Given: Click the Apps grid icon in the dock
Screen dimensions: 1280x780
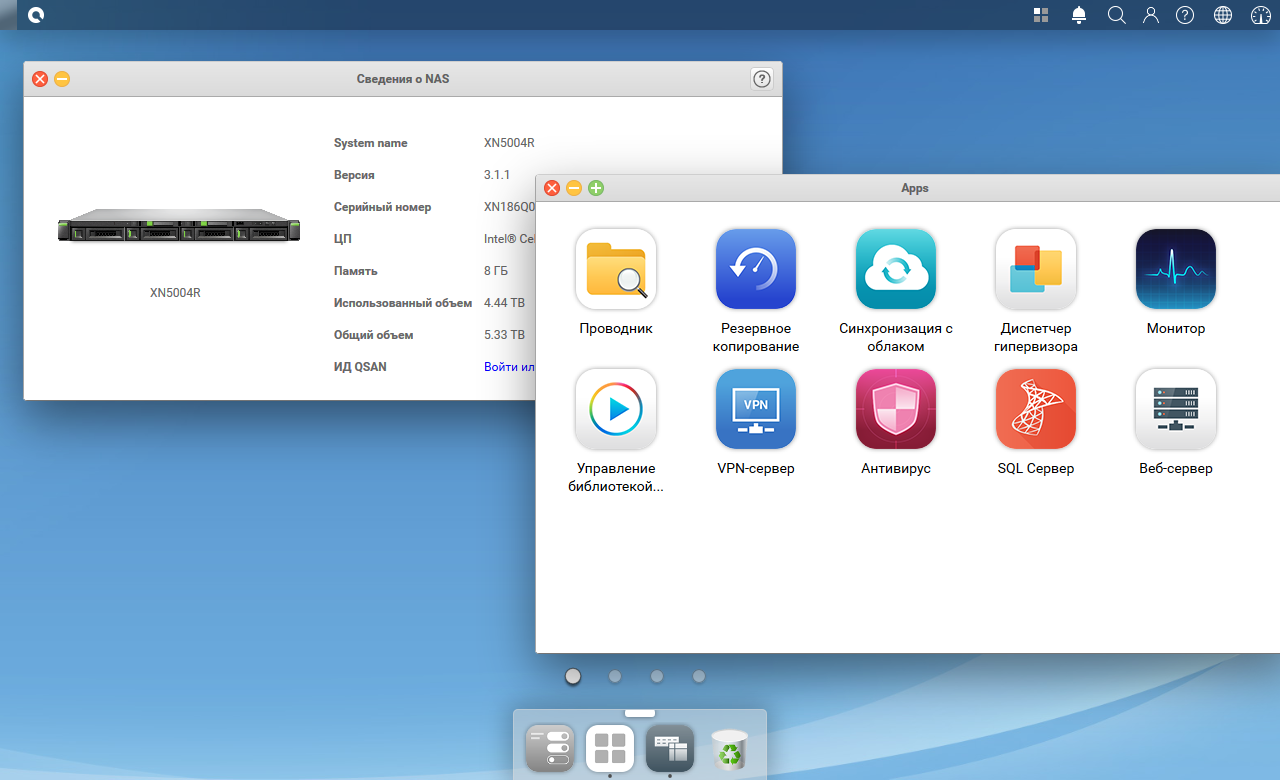Looking at the screenshot, I should click(610, 748).
